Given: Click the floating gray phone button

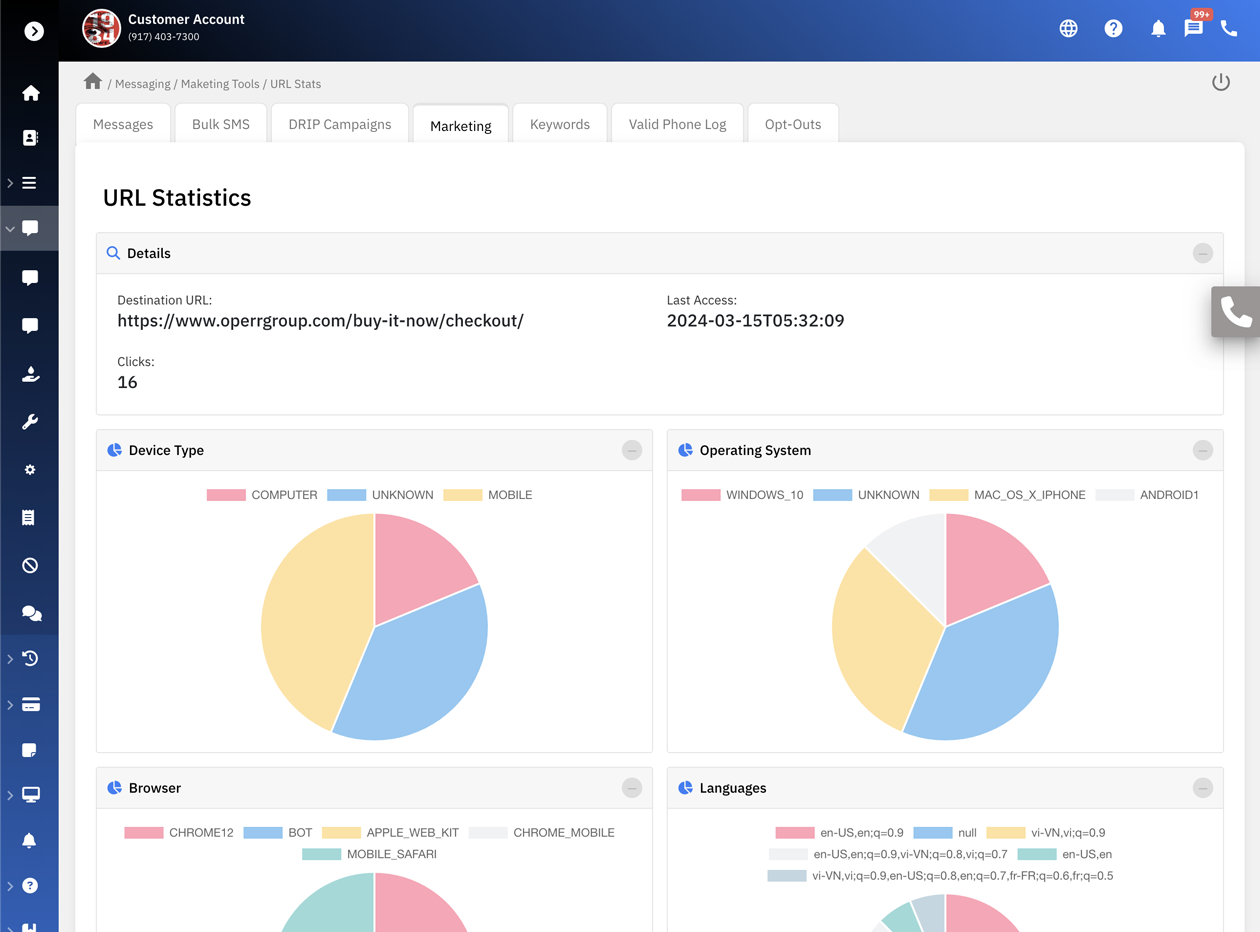Looking at the screenshot, I should [x=1236, y=312].
